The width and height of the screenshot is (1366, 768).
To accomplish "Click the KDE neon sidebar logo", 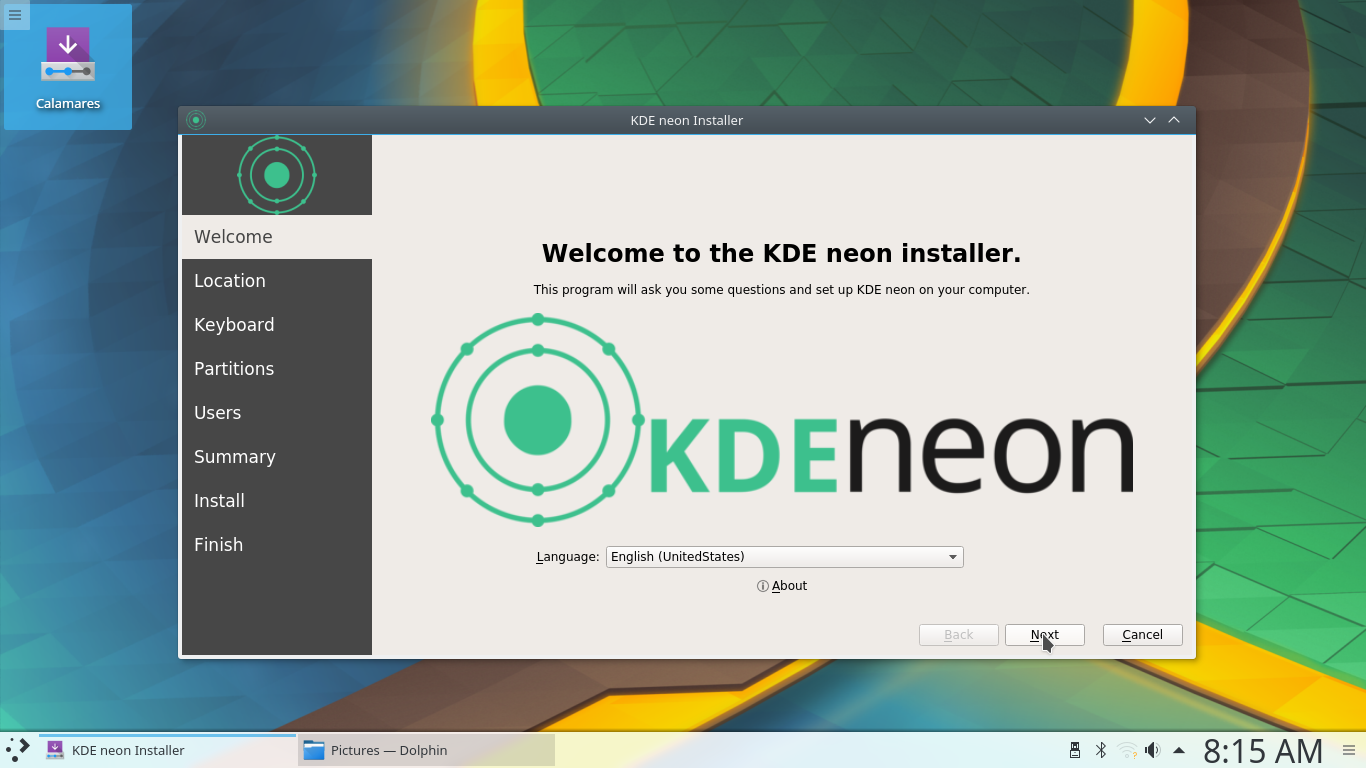I will (x=277, y=175).
